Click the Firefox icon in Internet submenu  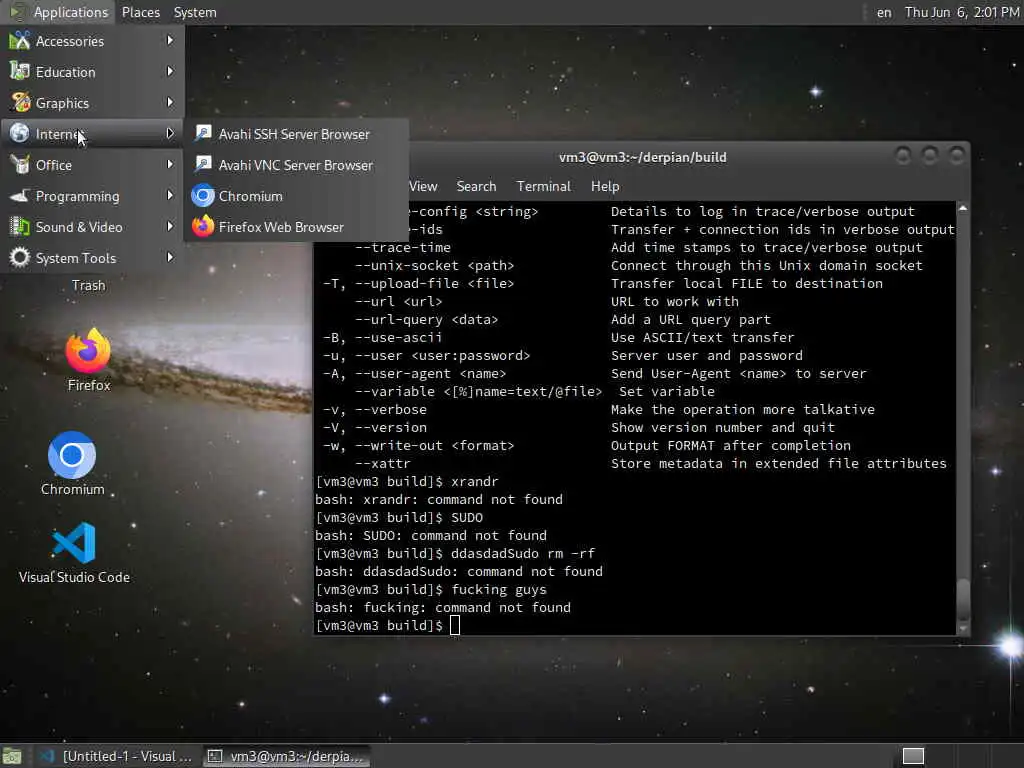point(203,227)
